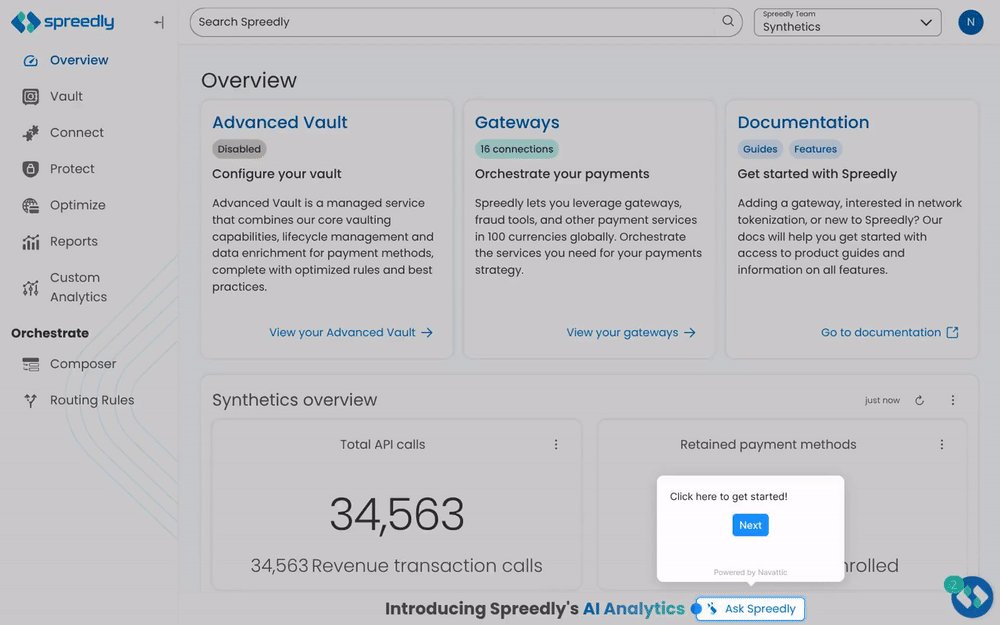Viewport: 1000px width, 625px height.
Task: Click the Ask Spreedly button
Action: click(750, 609)
